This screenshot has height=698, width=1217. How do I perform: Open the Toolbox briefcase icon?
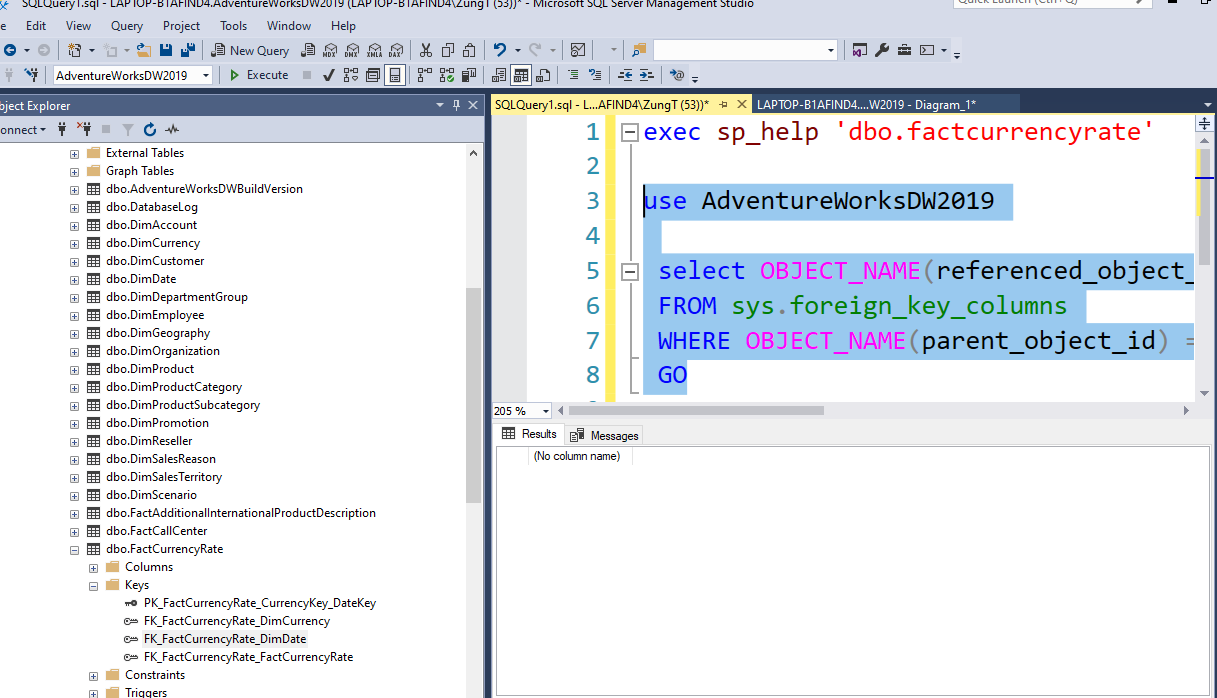[904, 50]
